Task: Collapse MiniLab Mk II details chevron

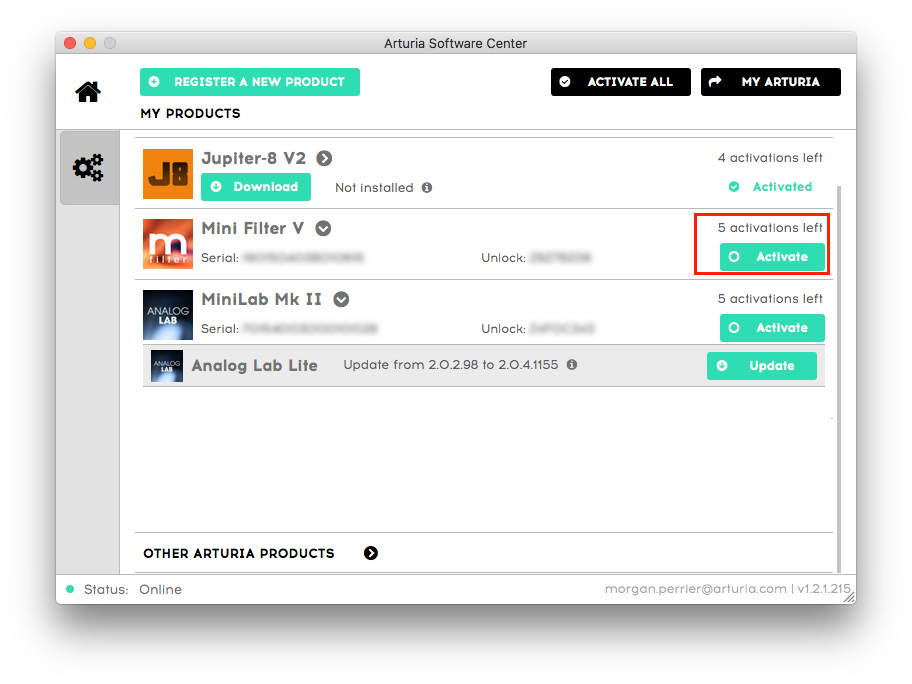Action: (341, 300)
